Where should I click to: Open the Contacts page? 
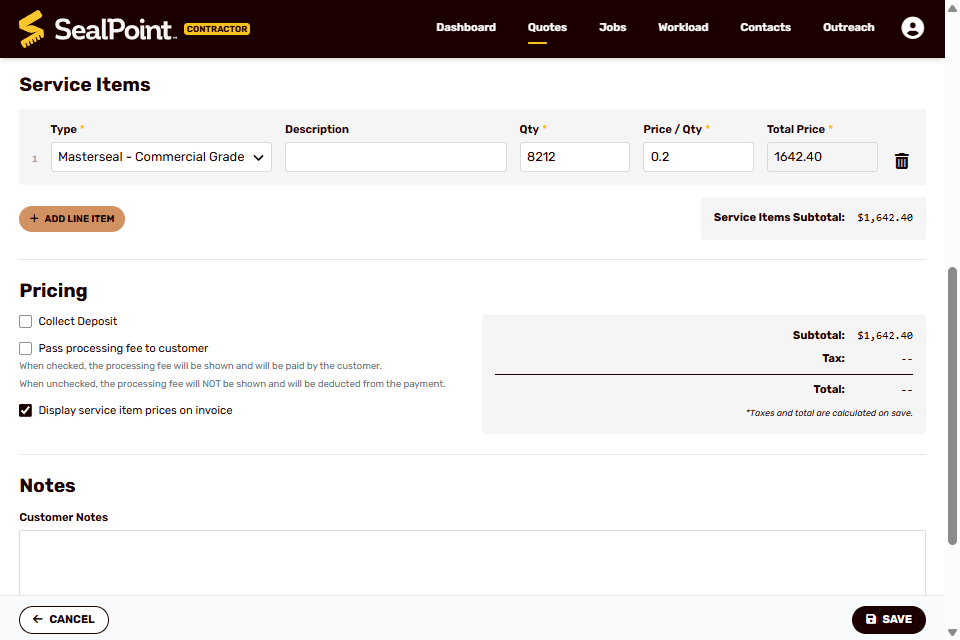tap(765, 28)
